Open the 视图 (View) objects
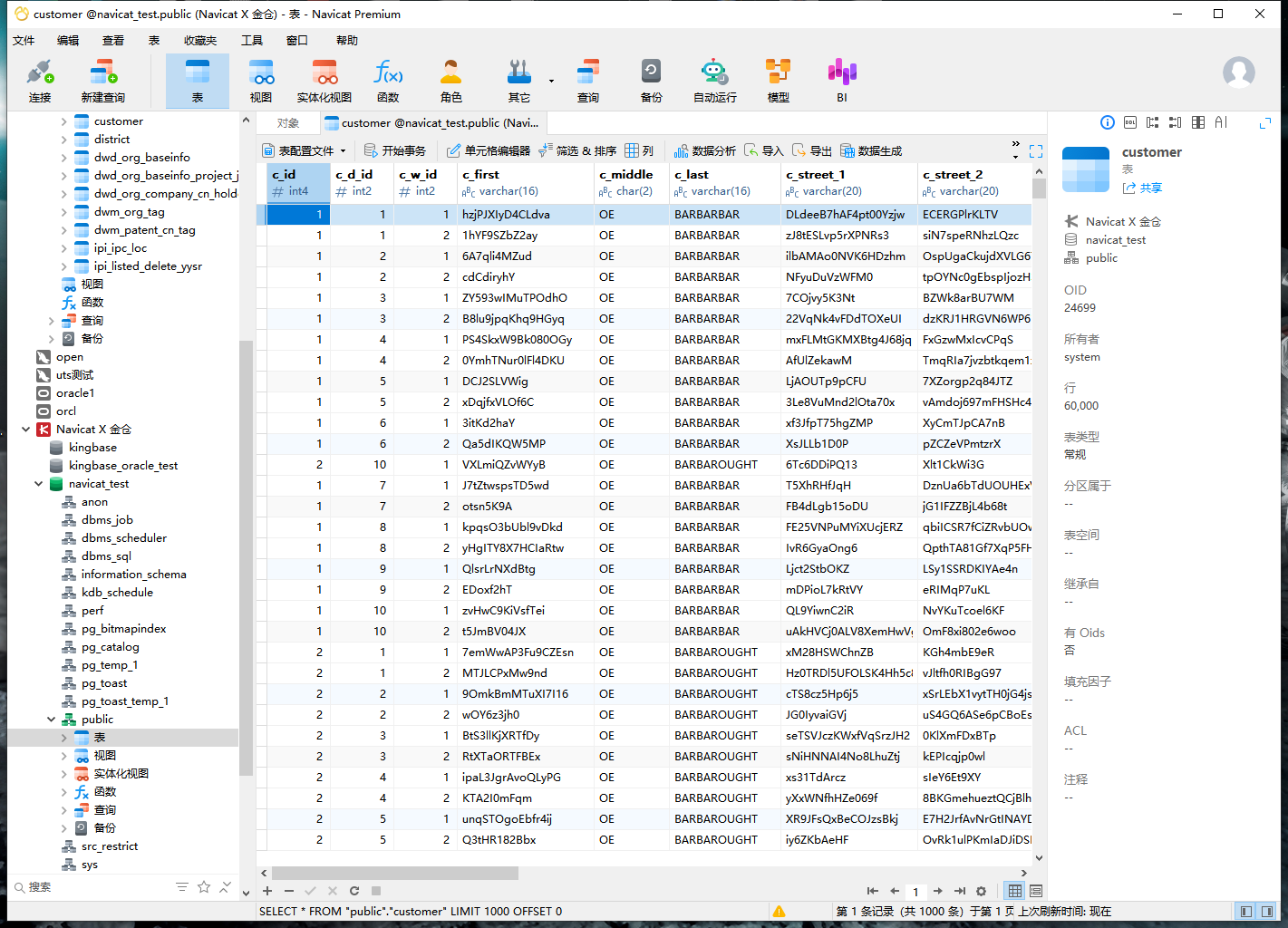Screen dimensions: 1288x928 pos(261,81)
